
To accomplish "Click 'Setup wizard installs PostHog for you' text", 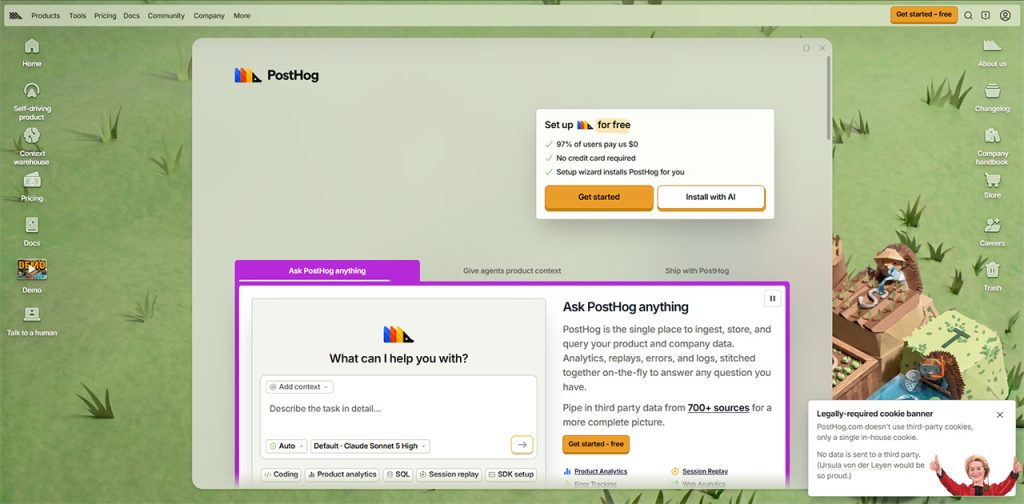I will 620,172.
